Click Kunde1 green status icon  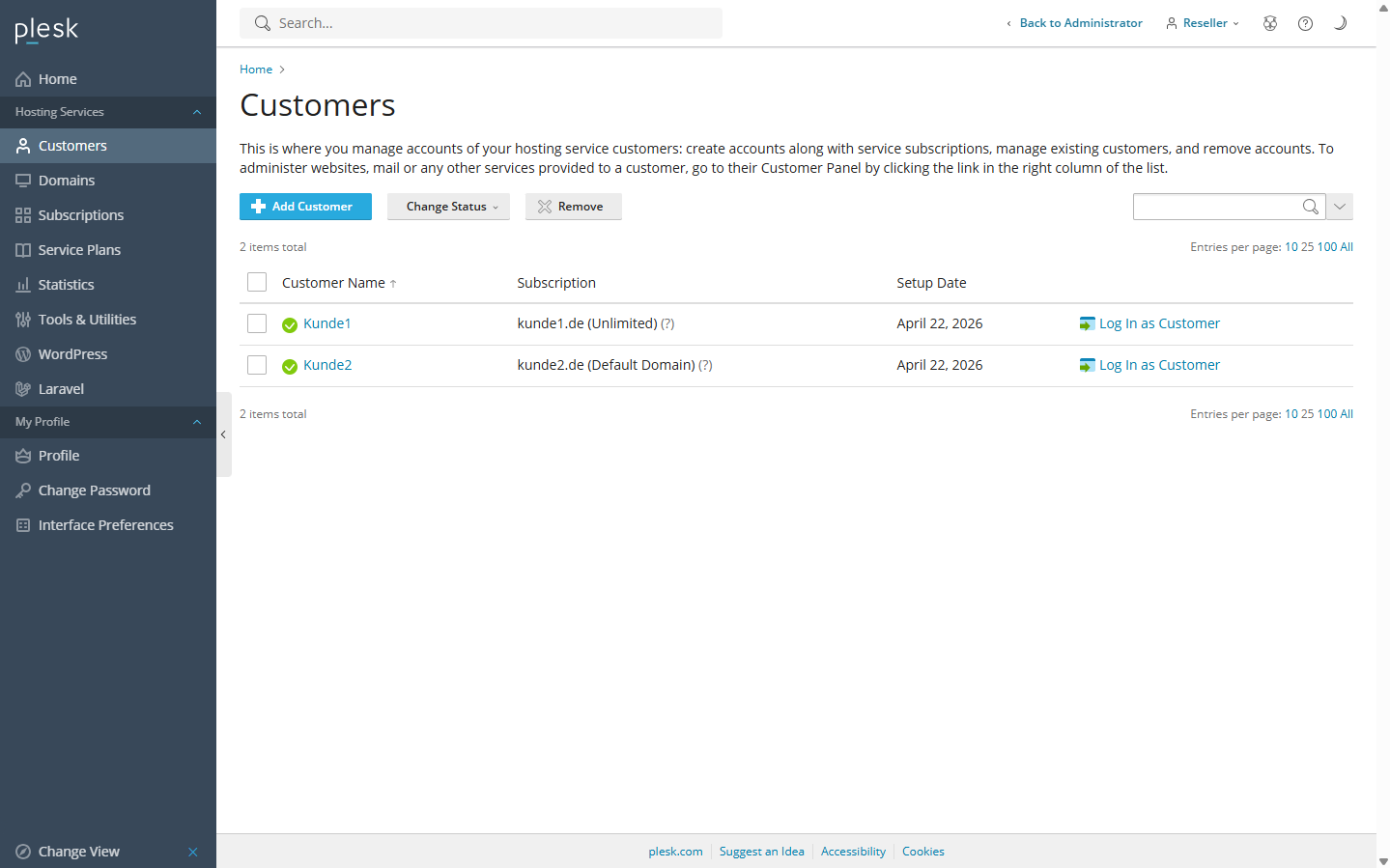290,325
